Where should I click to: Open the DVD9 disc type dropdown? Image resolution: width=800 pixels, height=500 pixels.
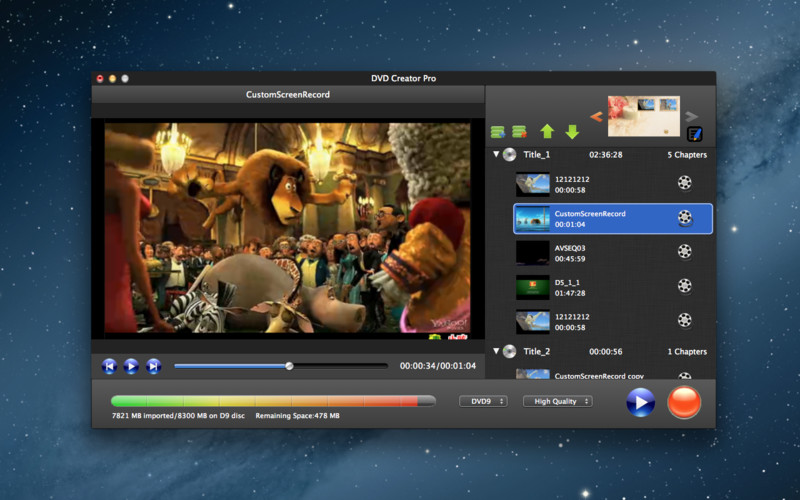point(483,401)
